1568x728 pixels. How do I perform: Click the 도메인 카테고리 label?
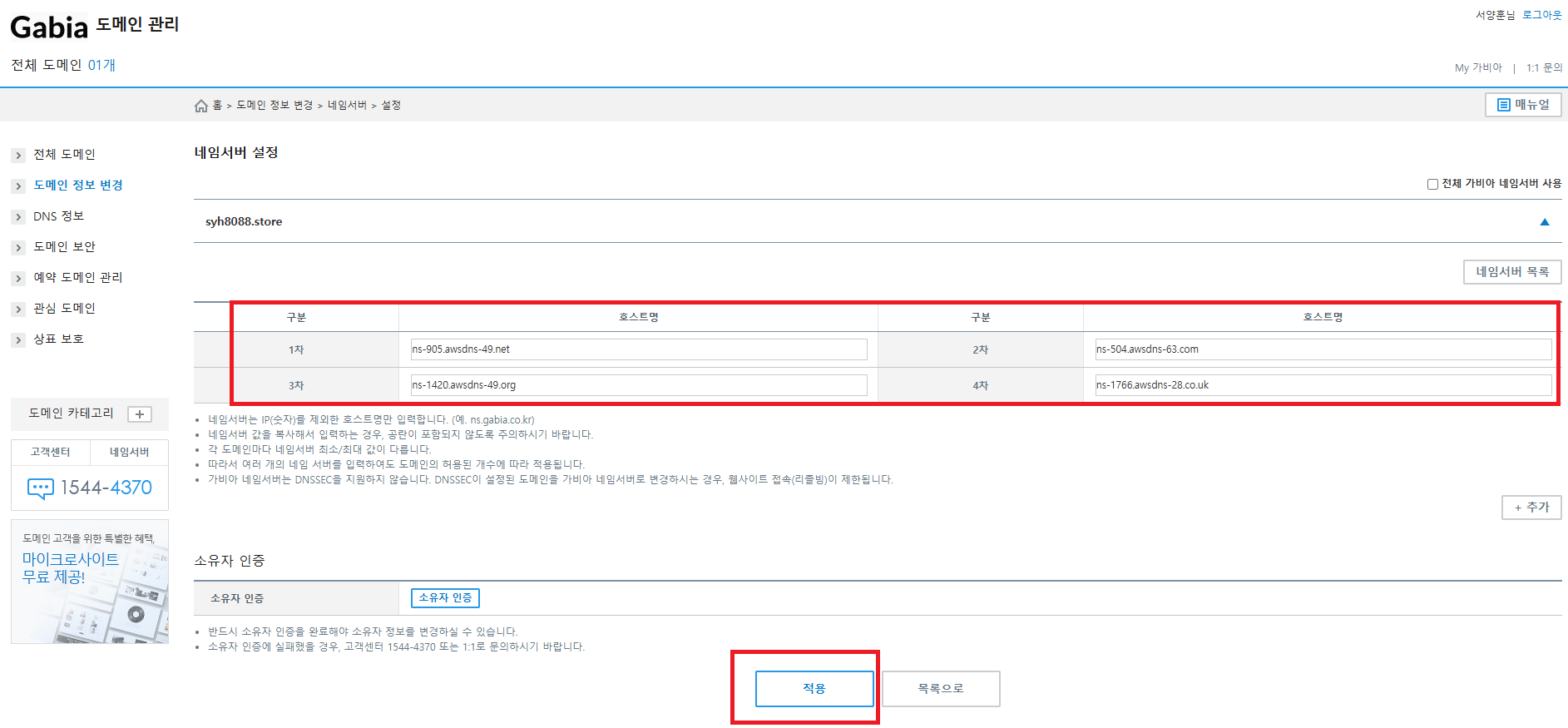click(x=71, y=414)
